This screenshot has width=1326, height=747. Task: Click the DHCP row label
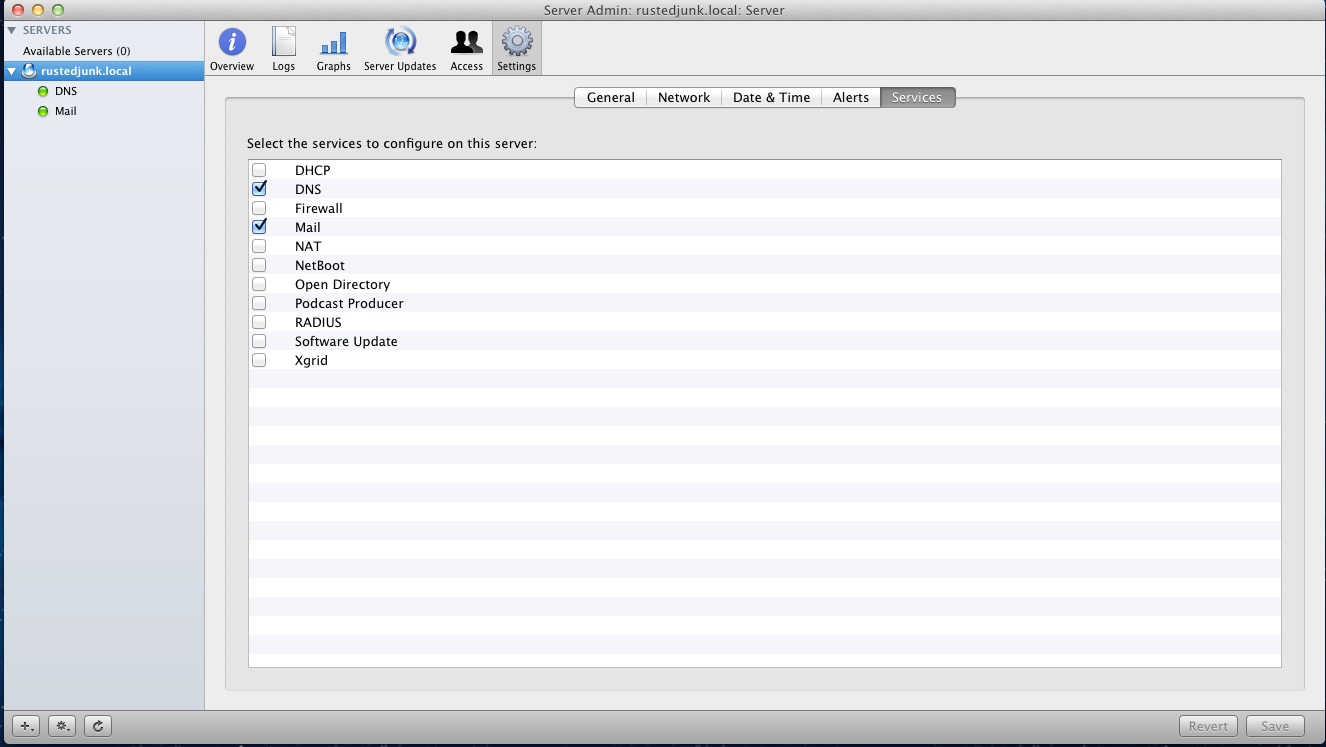(x=312, y=170)
